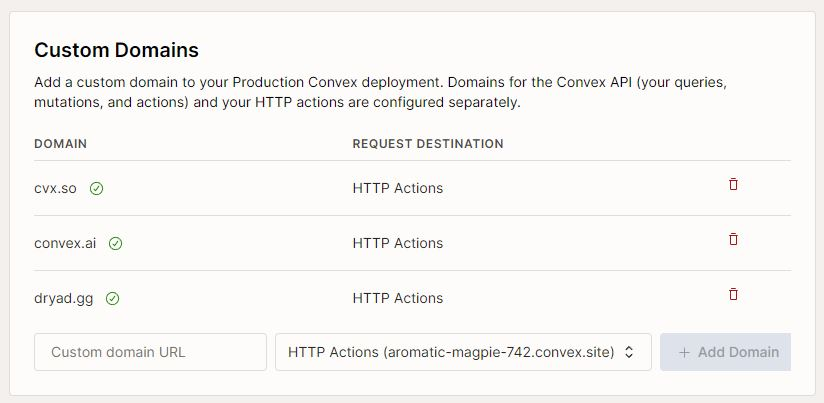Click HTTP Actions in the dryad.gg row

tap(397, 298)
